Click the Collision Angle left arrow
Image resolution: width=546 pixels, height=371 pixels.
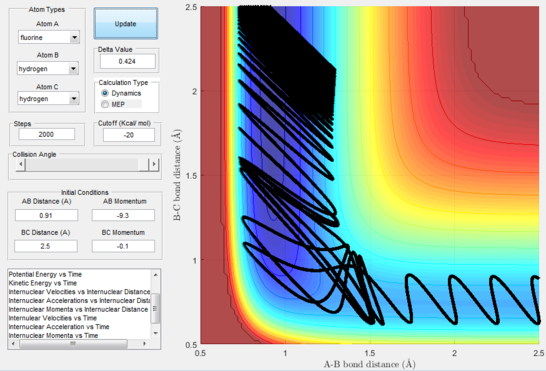point(21,164)
